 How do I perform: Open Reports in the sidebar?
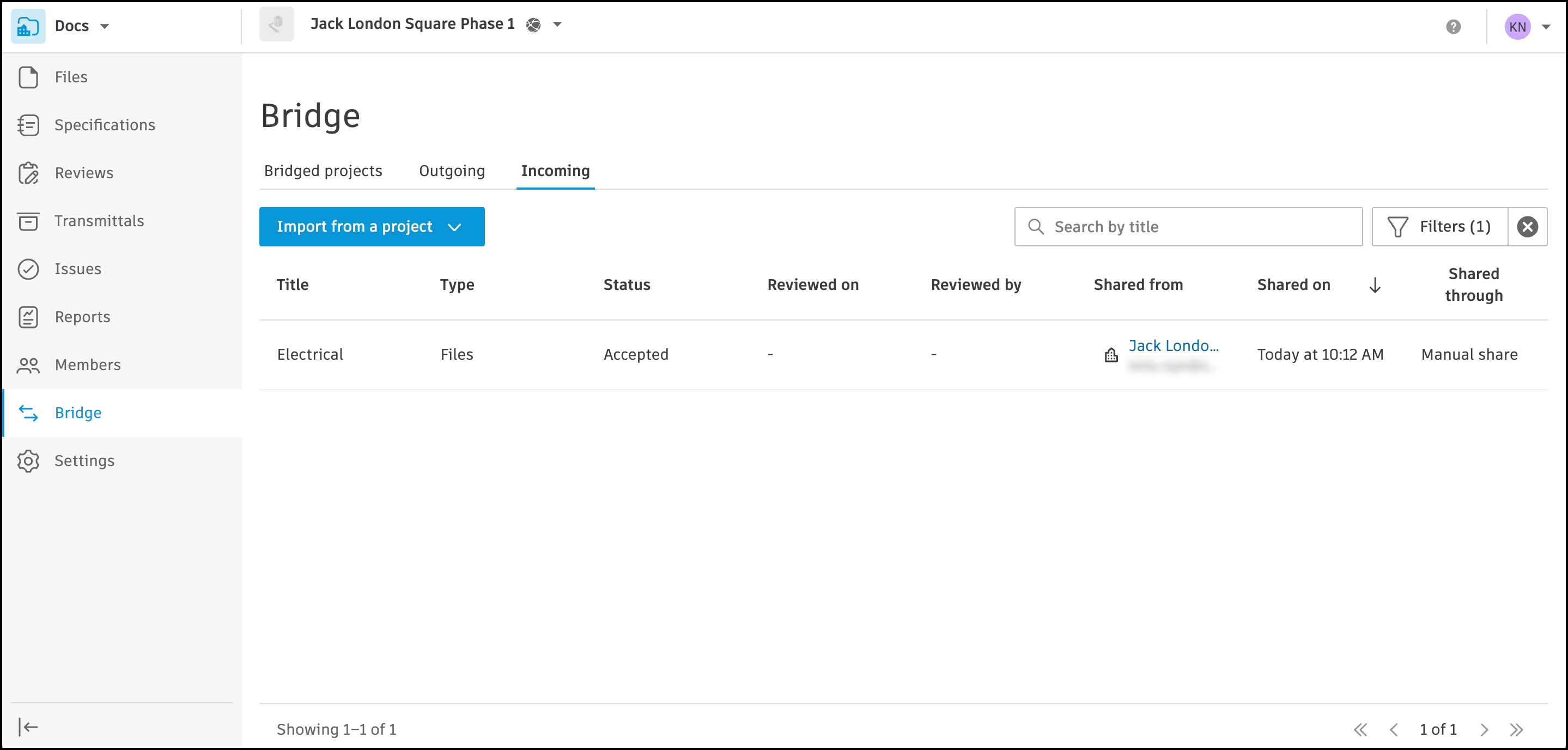tap(82, 317)
